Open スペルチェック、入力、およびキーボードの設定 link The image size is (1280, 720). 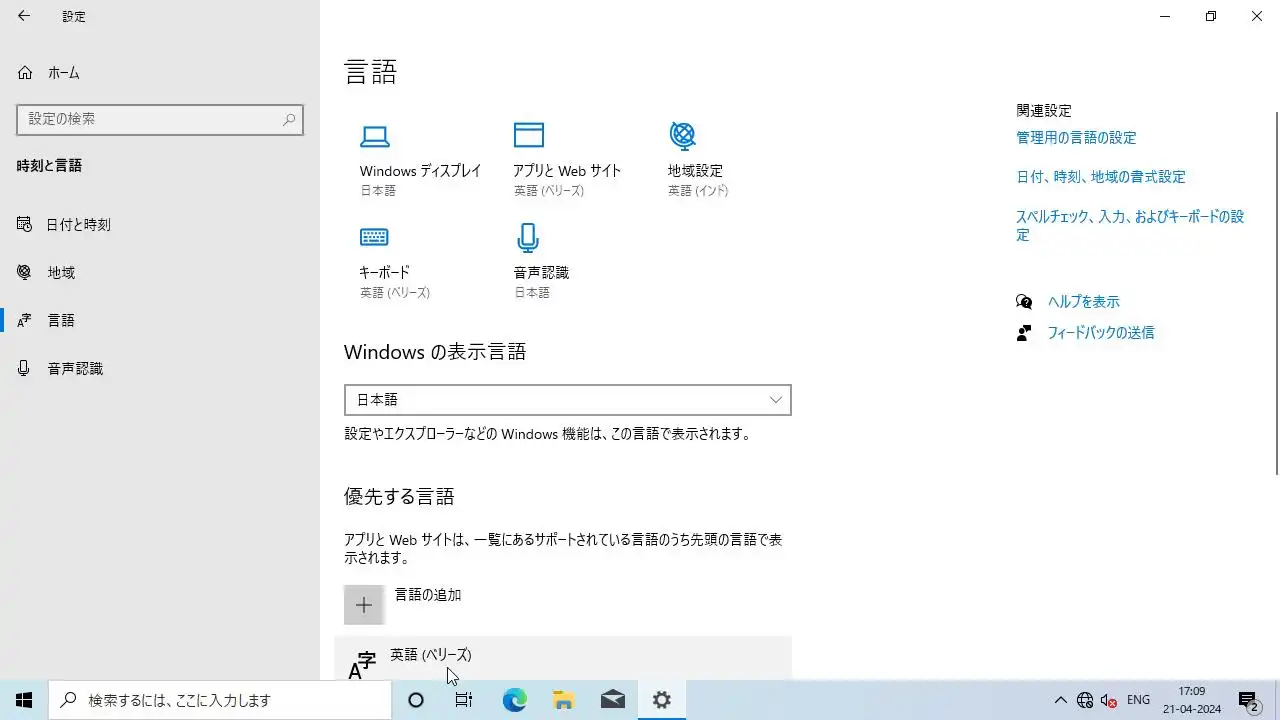(1130, 226)
